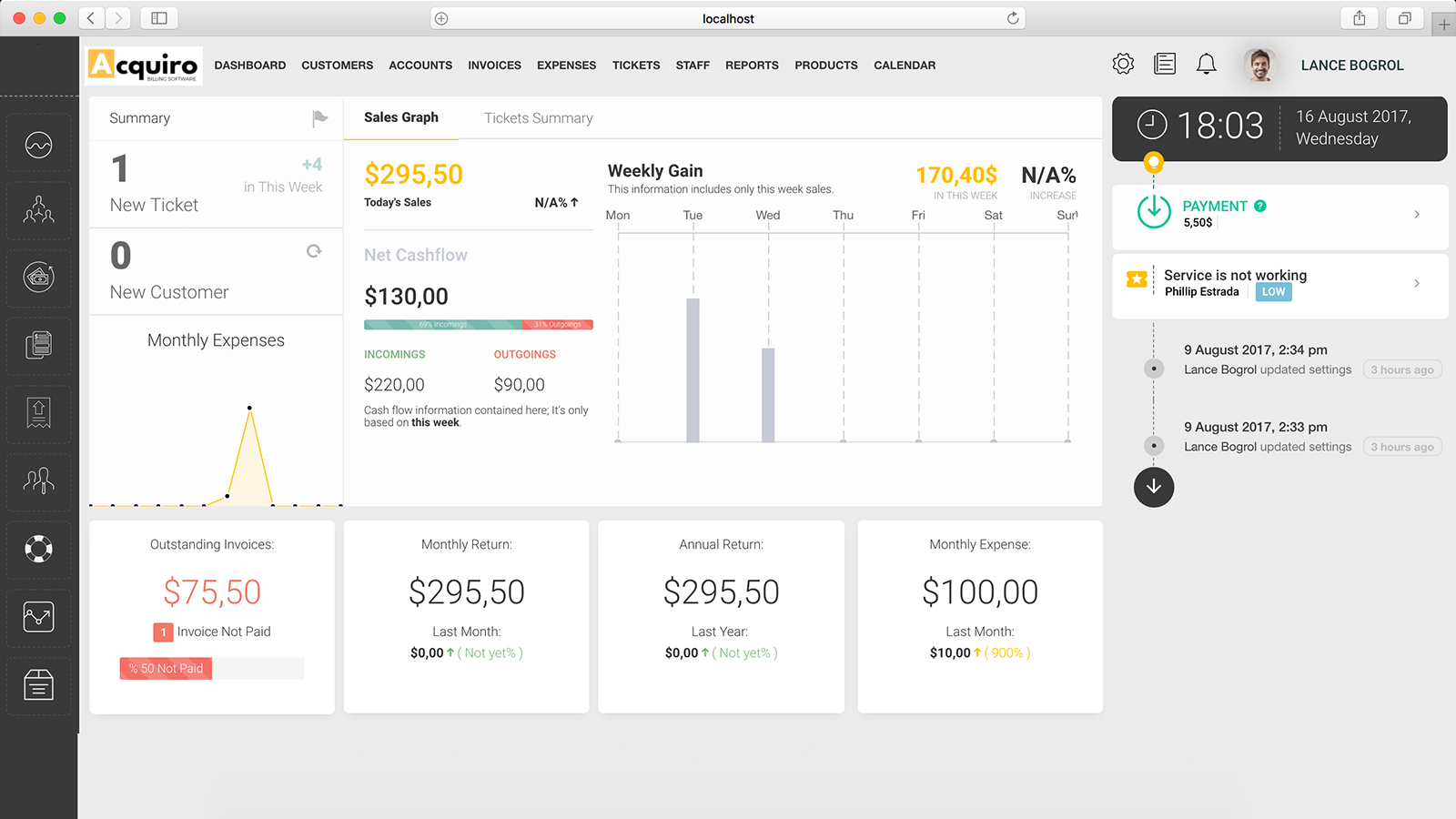Select the sidebar activity wave icon
The height and width of the screenshot is (819, 1456).
[38, 145]
